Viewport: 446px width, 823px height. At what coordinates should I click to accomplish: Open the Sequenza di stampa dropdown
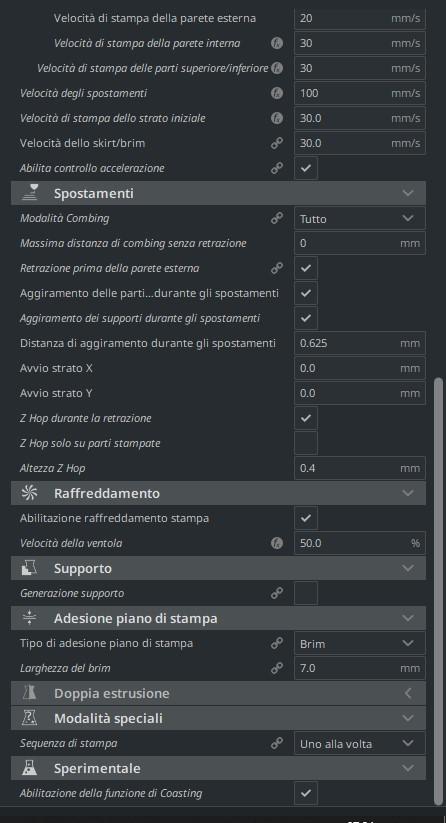pyautogui.click(x=360, y=743)
